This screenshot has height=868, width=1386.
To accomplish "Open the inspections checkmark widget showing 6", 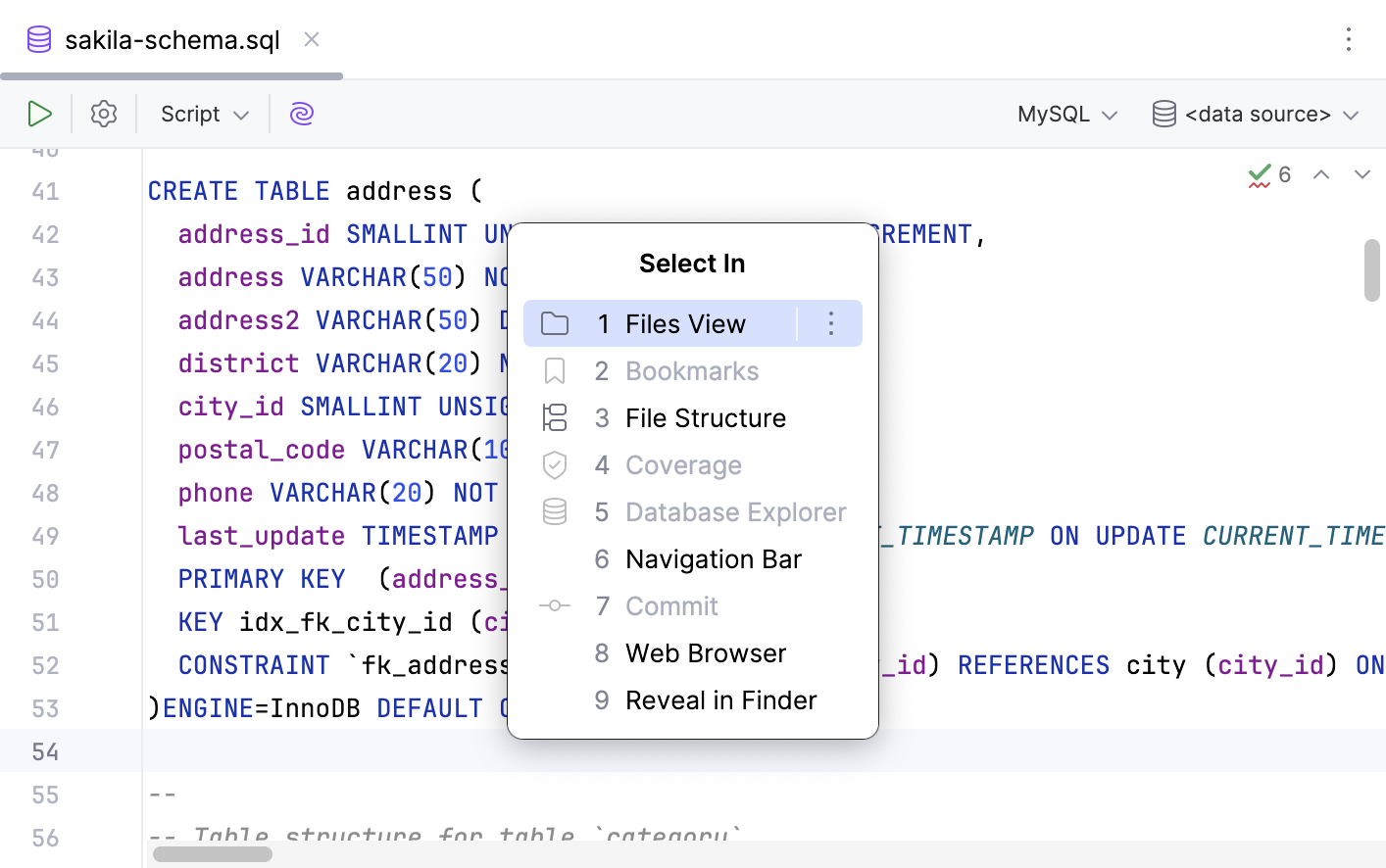I will point(1269,175).
